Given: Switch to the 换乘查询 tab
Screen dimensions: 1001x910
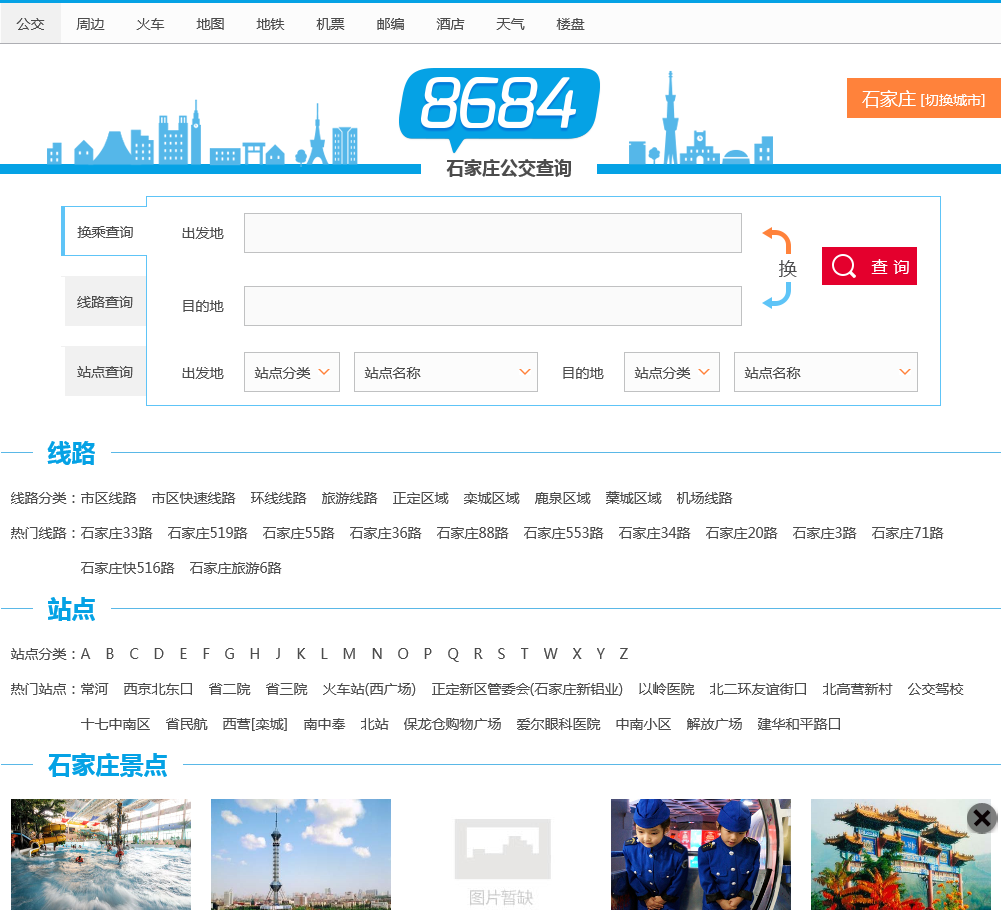Looking at the screenshot, I should (x=105, y=232).
